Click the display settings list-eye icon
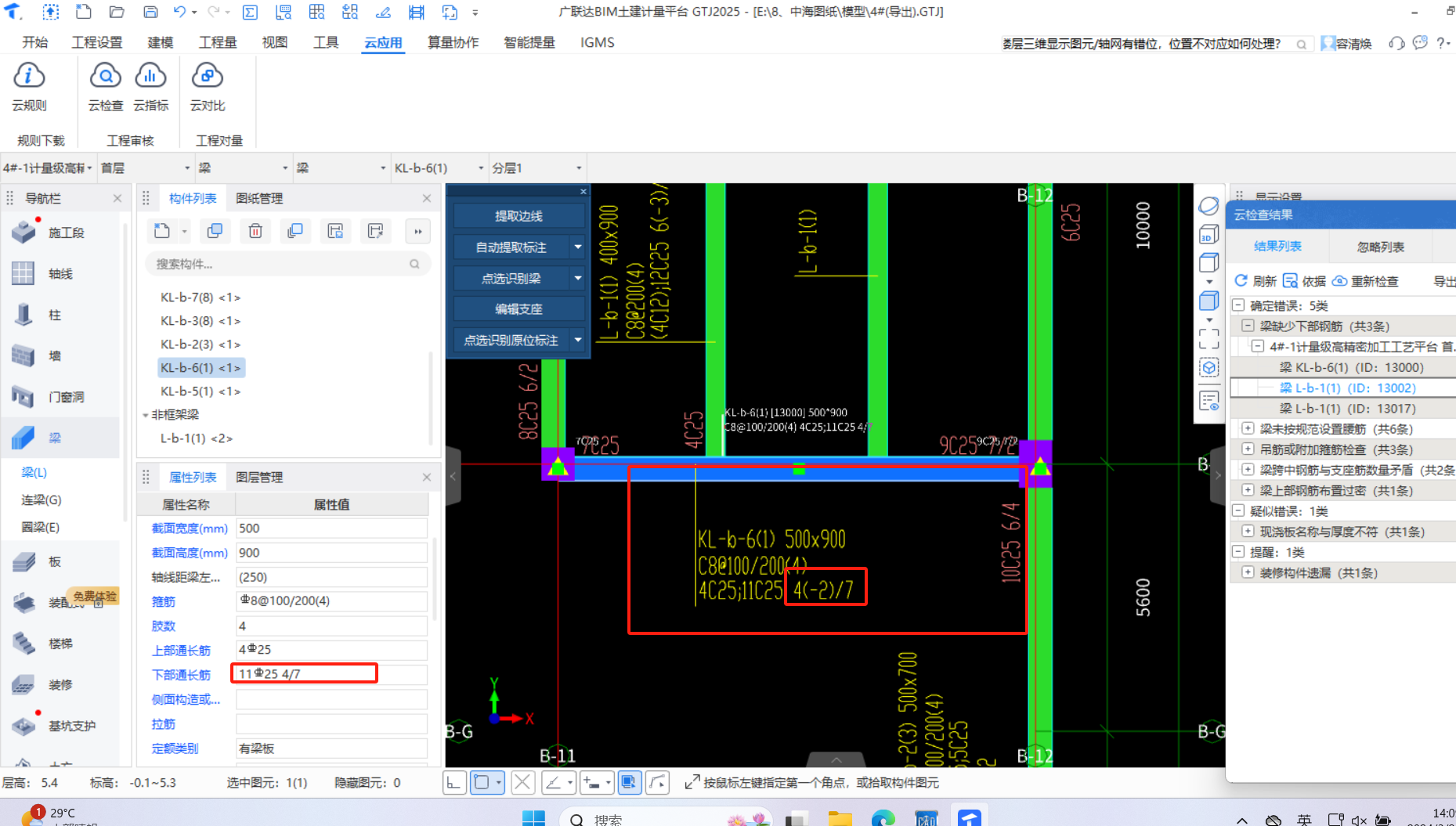This screenshot has width=1456, height=826. tap(1209, 400)
